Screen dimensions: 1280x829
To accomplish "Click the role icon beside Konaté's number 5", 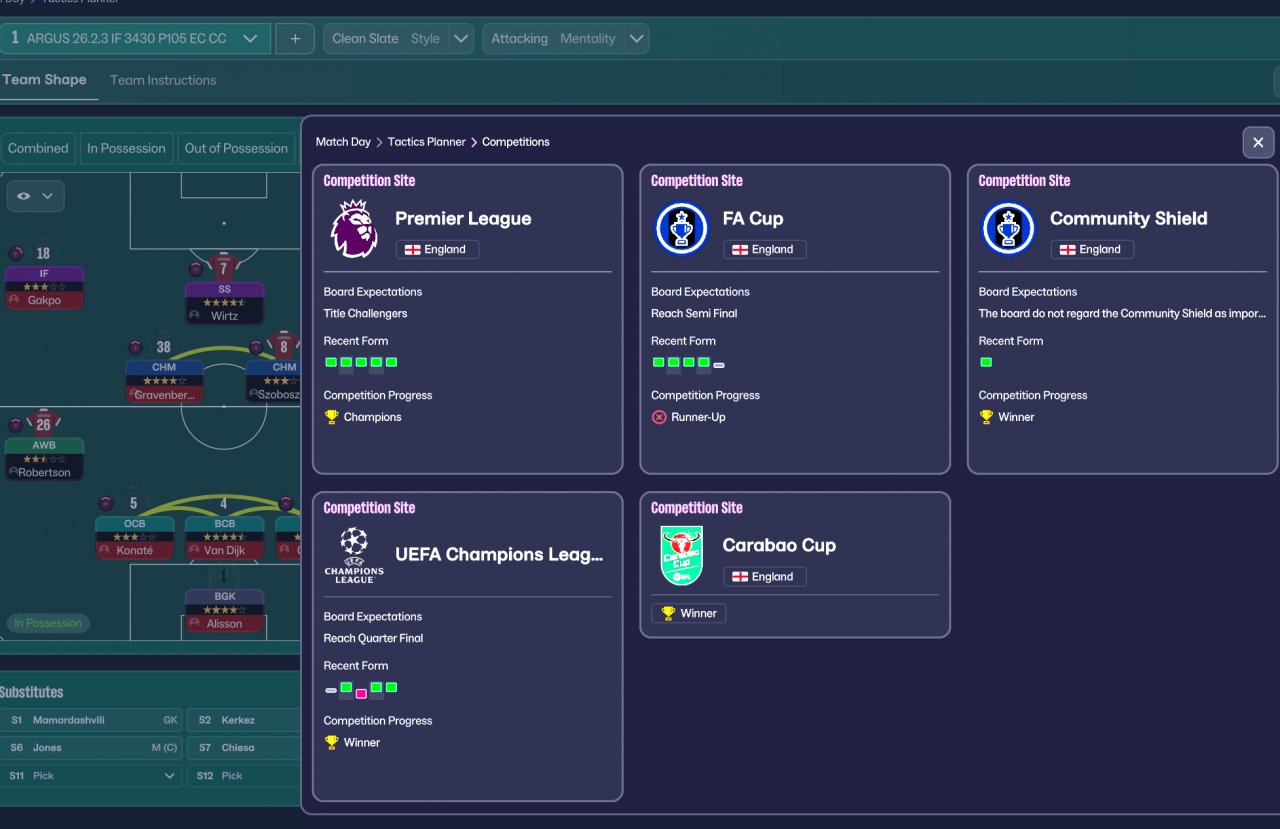I will point(105,503).
